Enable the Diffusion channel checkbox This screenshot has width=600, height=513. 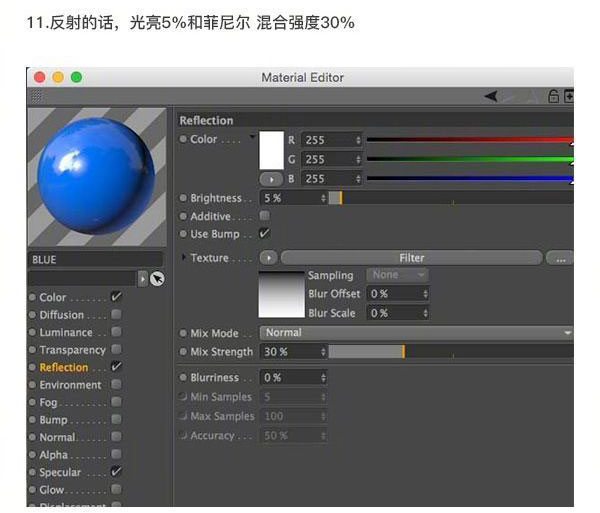pyautogui.click(x=116, y=314)
